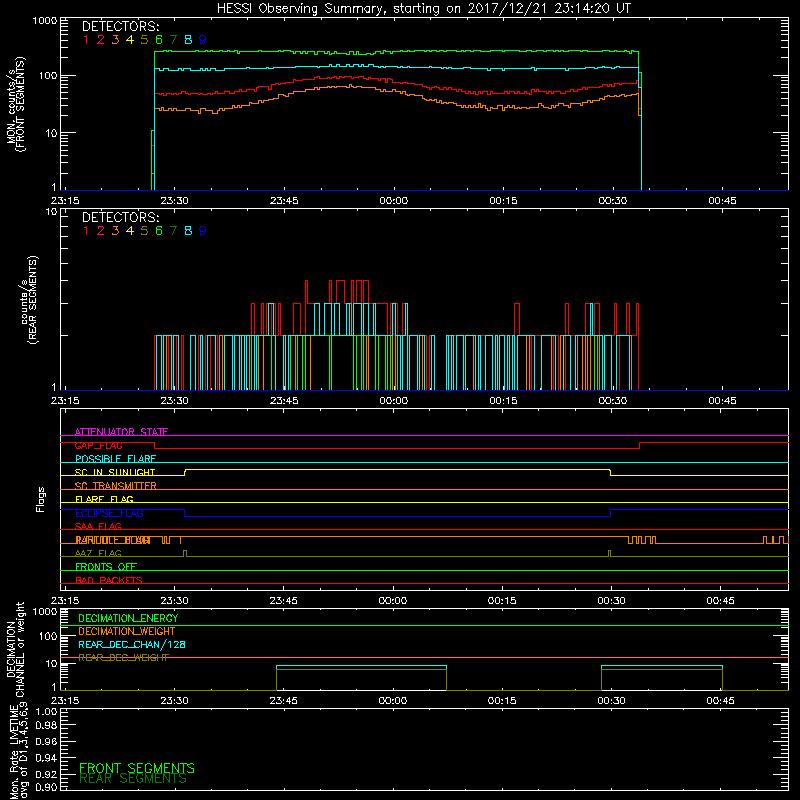This screenshot has width=800, height=800.
Task: Select detector 8 in rear segments legend
Action: 188,231
